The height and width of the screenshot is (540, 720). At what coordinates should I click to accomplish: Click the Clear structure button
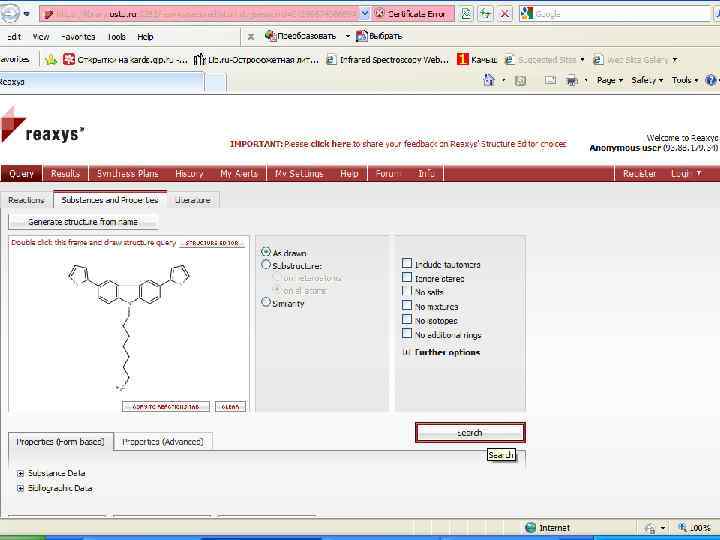(x=230, y=406)
